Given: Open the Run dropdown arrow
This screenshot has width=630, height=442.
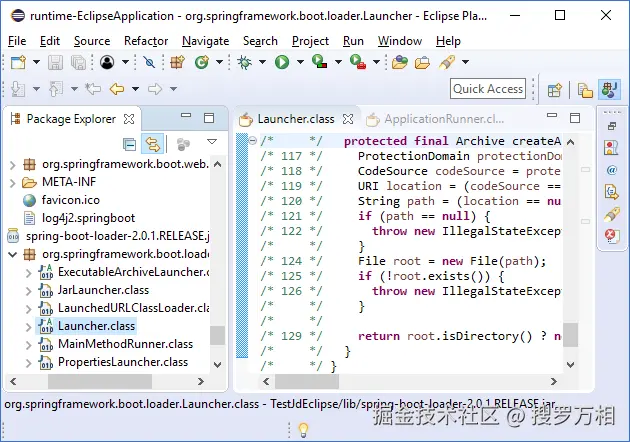Looking at the screenshot, I should (x=300, y=62).
